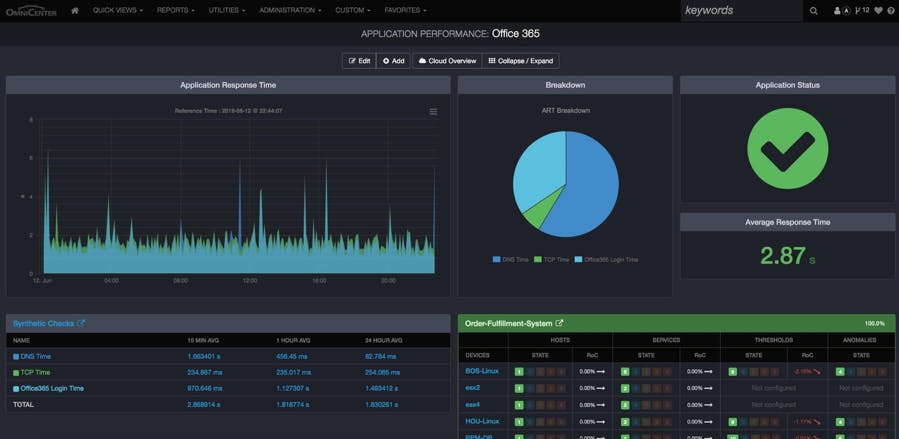The image size is (899, 439).
Task: Focus the keywords search field
Action: point(741,10)
